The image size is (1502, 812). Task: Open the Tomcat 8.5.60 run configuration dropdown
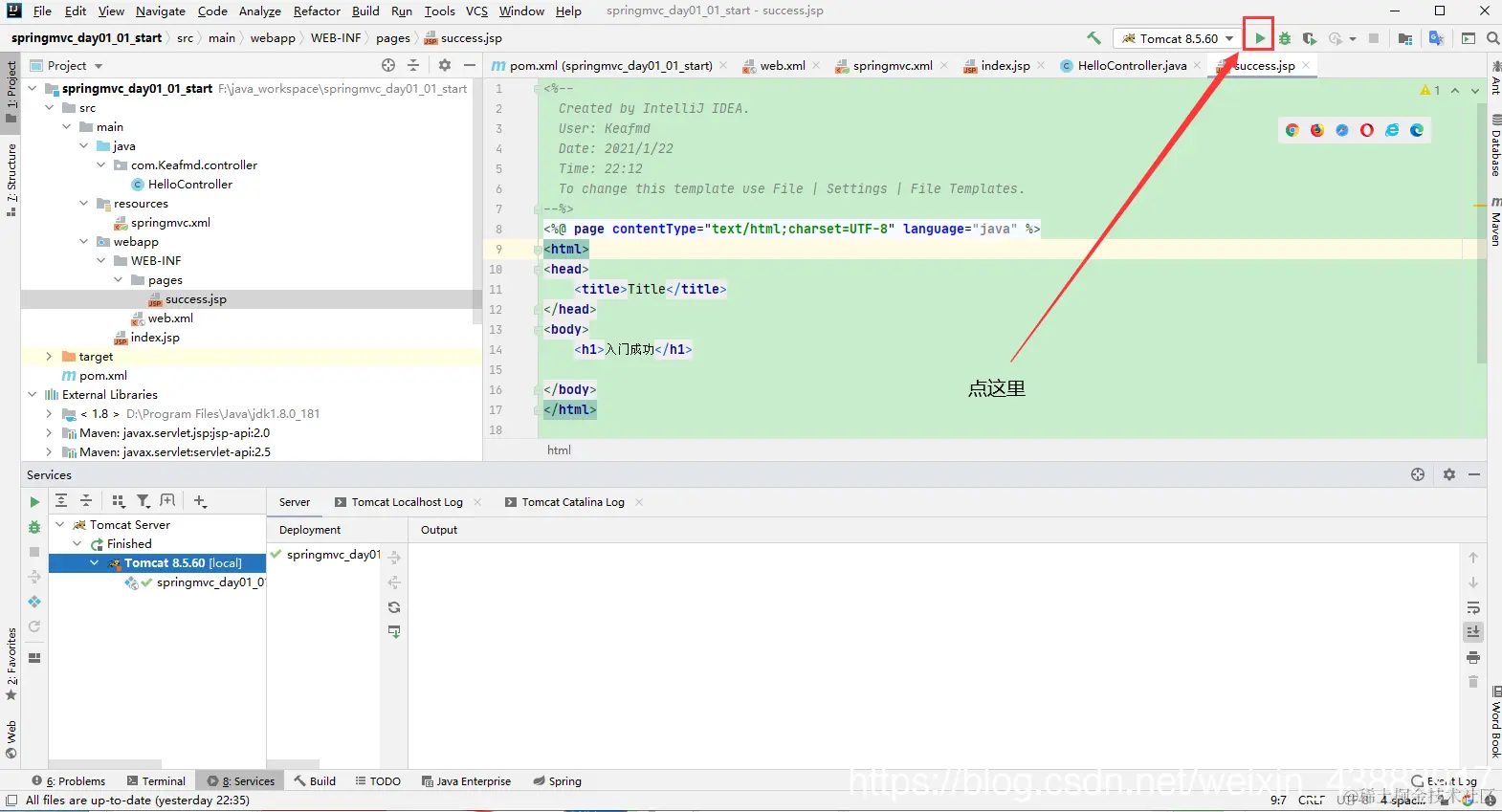point(1179,38)
